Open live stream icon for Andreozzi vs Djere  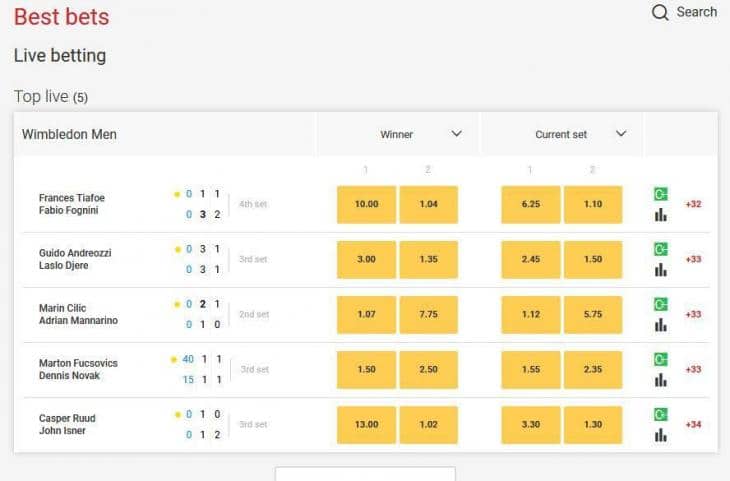(x=660, y=249)
